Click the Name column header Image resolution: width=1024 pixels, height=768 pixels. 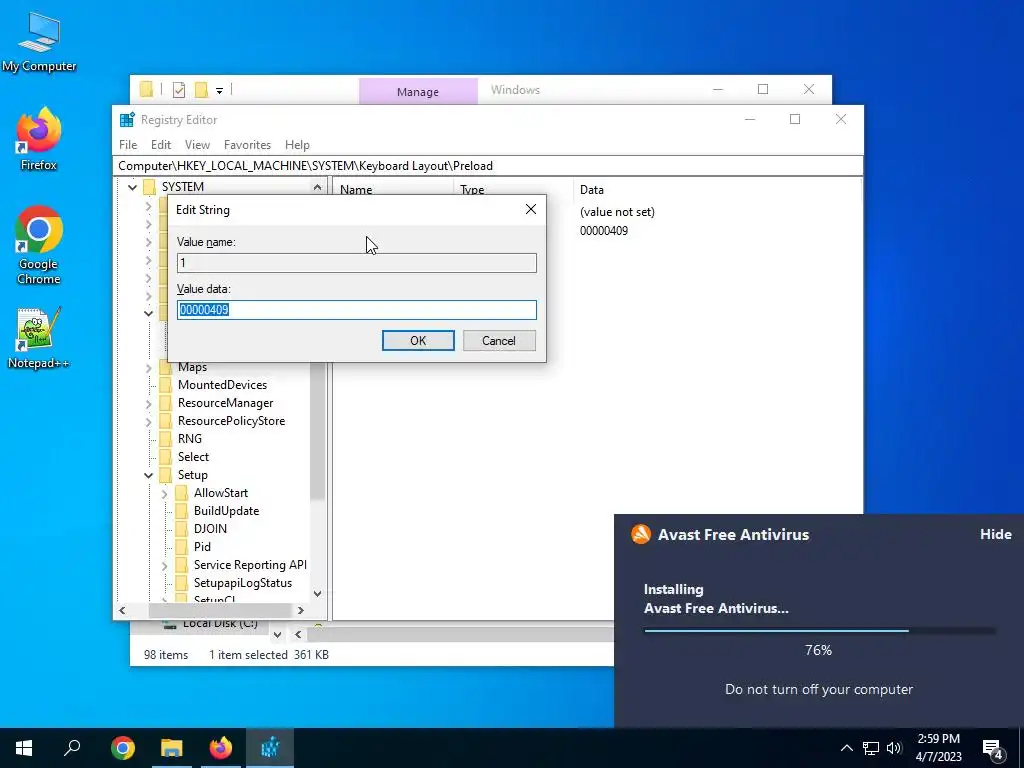point(356,190)
